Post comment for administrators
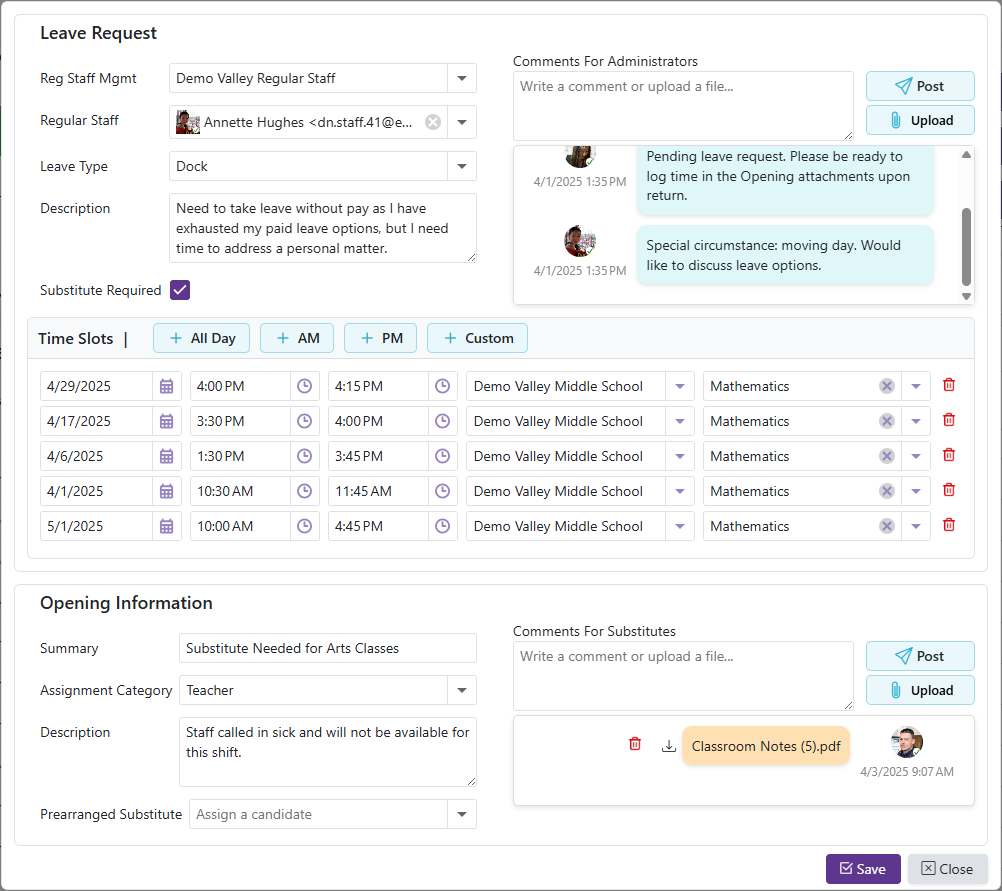Image resolution: width=1002 pixels, height=891 pixels. (x=919, y=86)
